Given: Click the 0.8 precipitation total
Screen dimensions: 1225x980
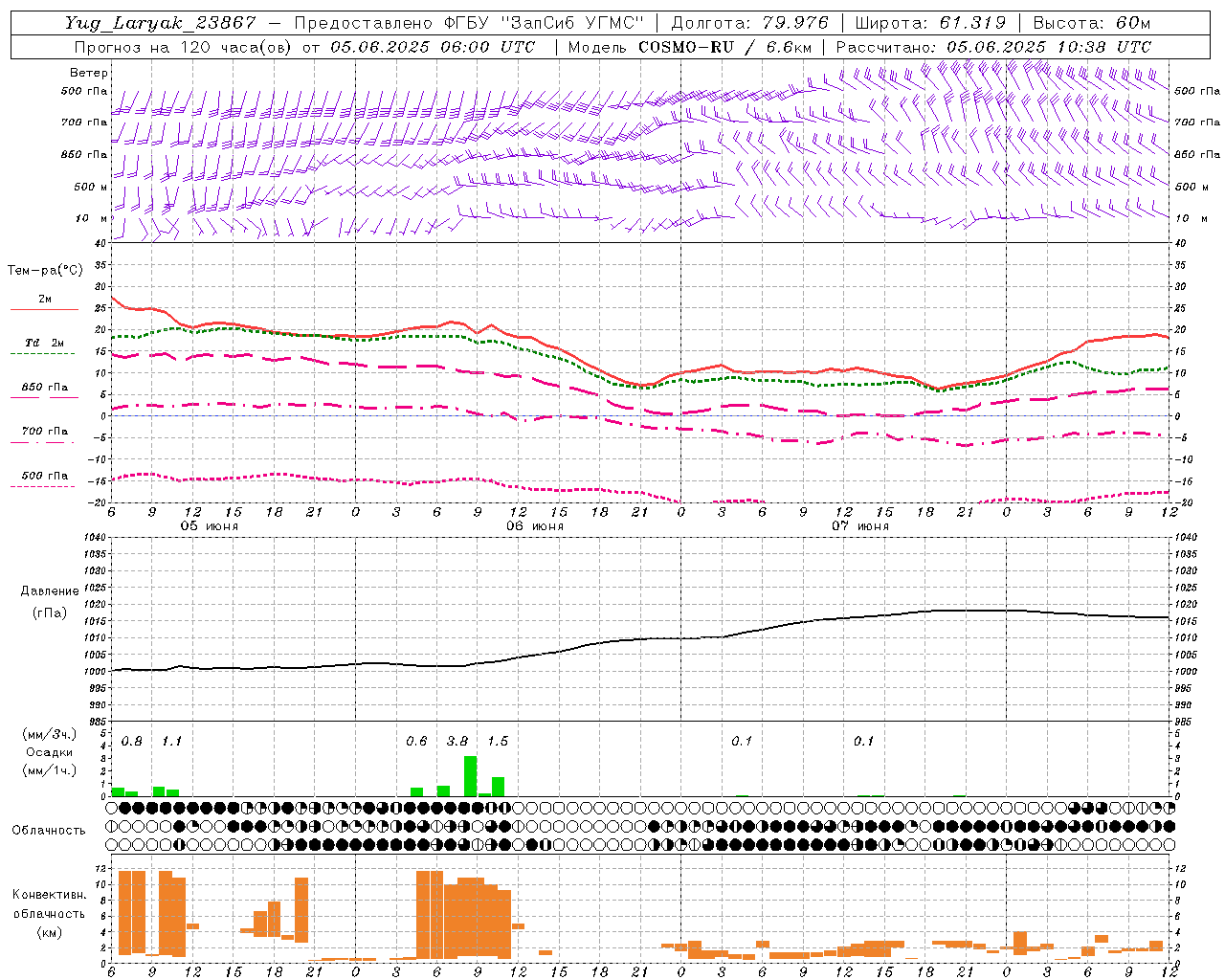Looking at the screenshot, I should [x=132, y=742].
